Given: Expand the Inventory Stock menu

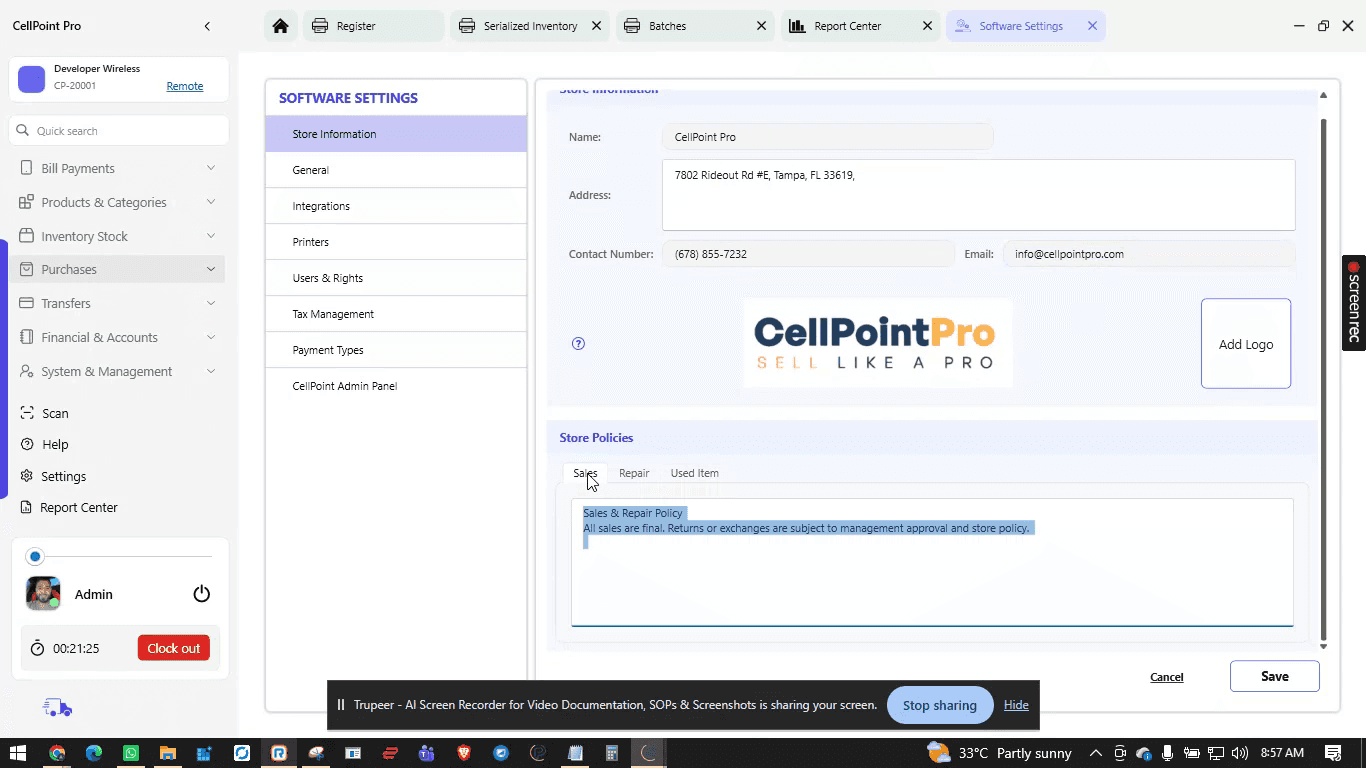Looking at the screenshot, I should 117,236.
